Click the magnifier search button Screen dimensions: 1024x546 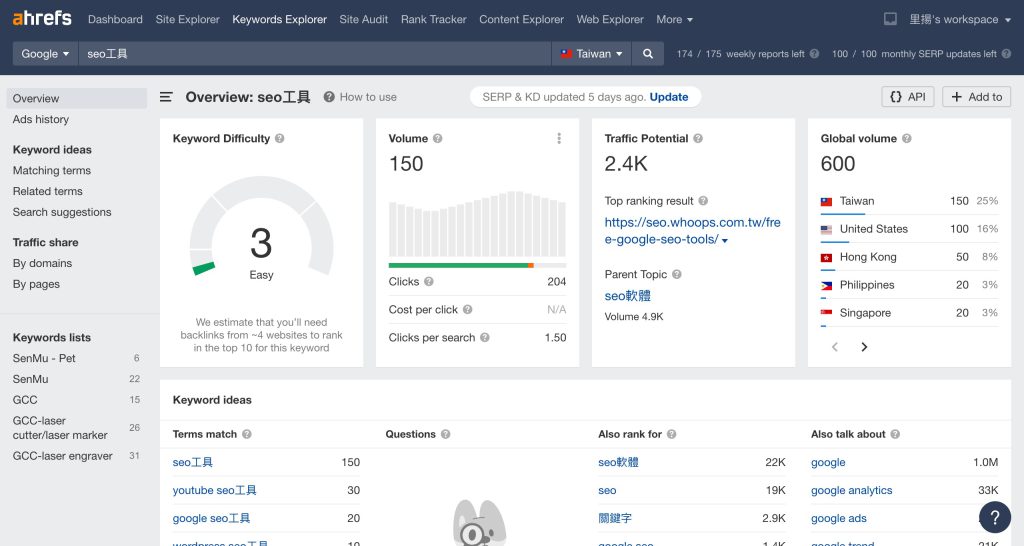point(648,54)
